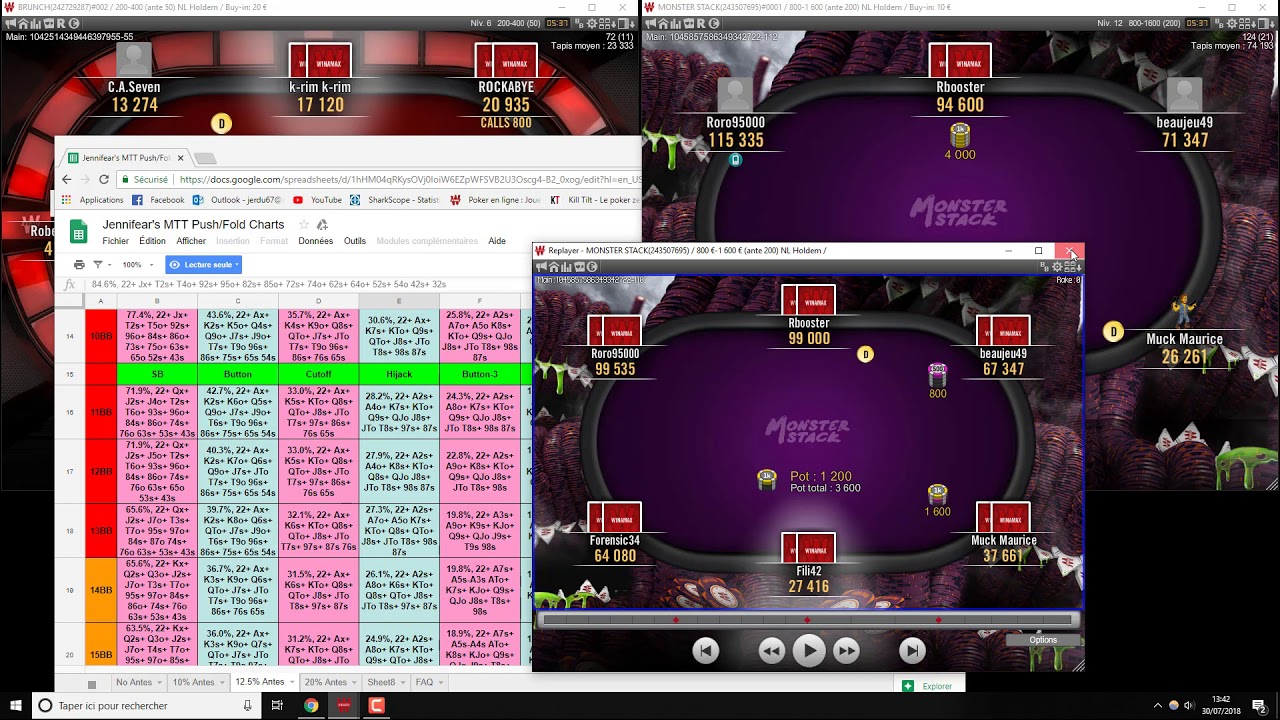Screen dimensions: 1280x720
Task: Open the Camtasia recorder taskbar icon
Action: tap(377, 705)
